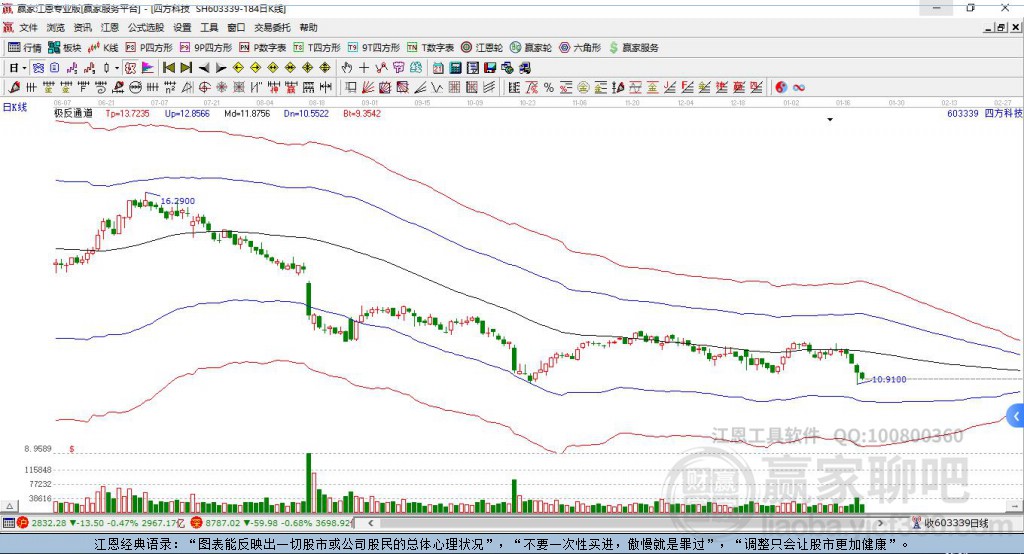Viewport: 1024px width, 554px height.
Task: Switch to the K线 chart view
Action: (x=103, y=48)
